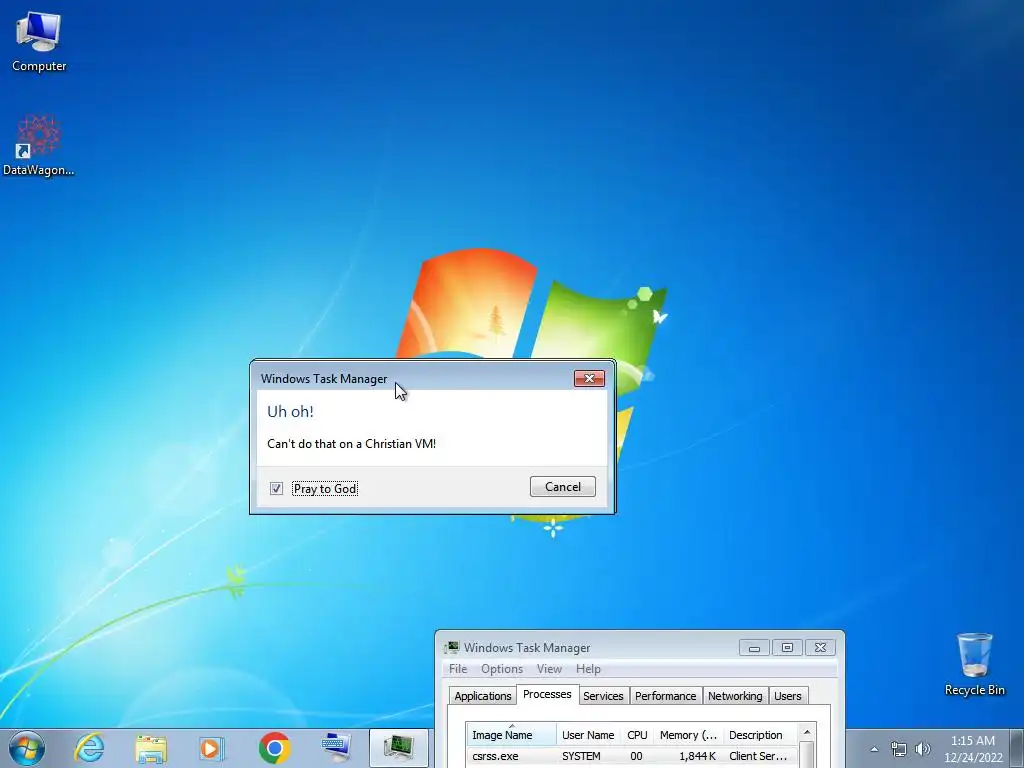Switch to the Users tab

pos(788,696)
